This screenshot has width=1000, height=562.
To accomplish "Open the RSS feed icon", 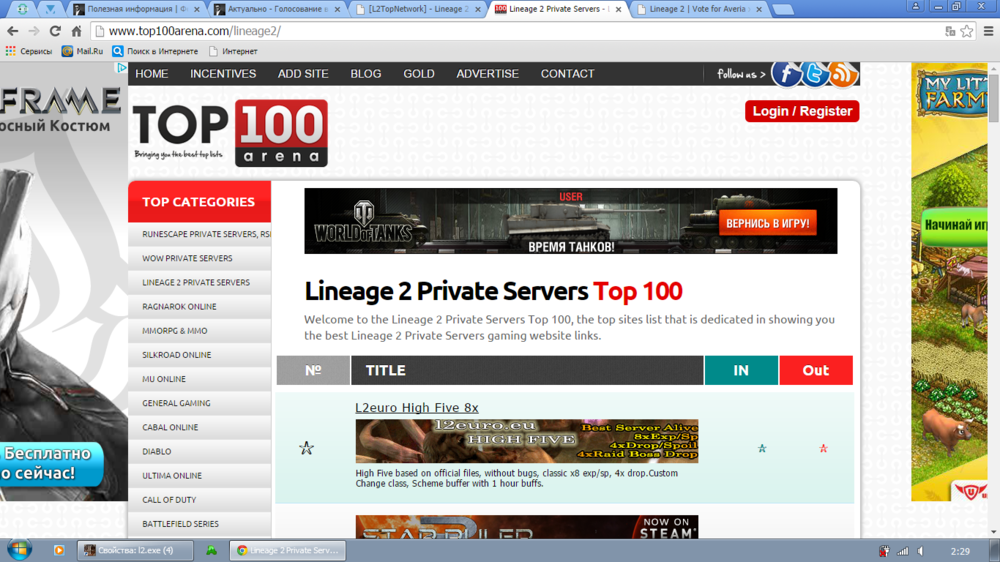I will tap(843, 74).
